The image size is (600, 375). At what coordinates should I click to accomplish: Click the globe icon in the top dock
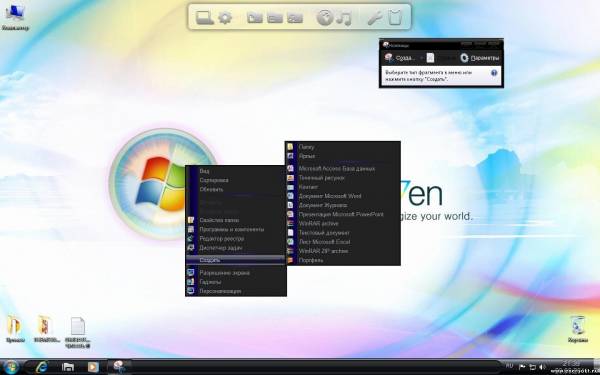point(325,18)
